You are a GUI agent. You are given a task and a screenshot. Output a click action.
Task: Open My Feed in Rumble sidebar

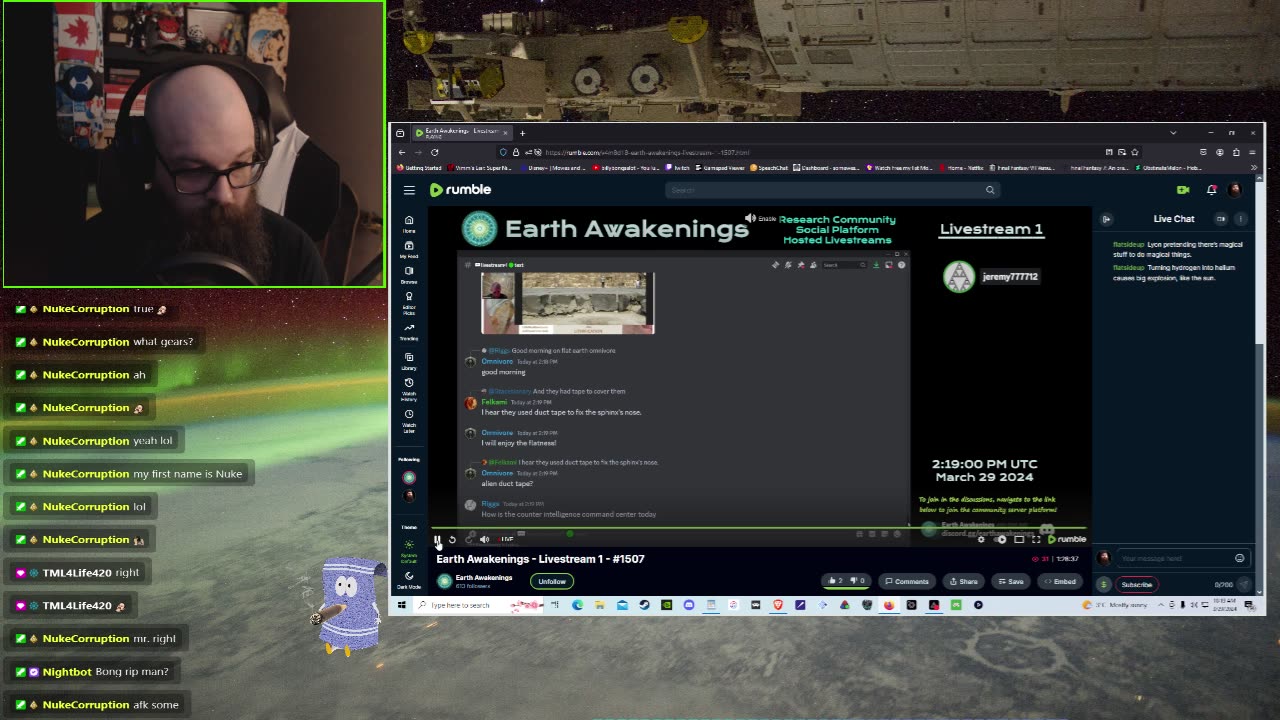pyautogui.click(x=409, y=249)
